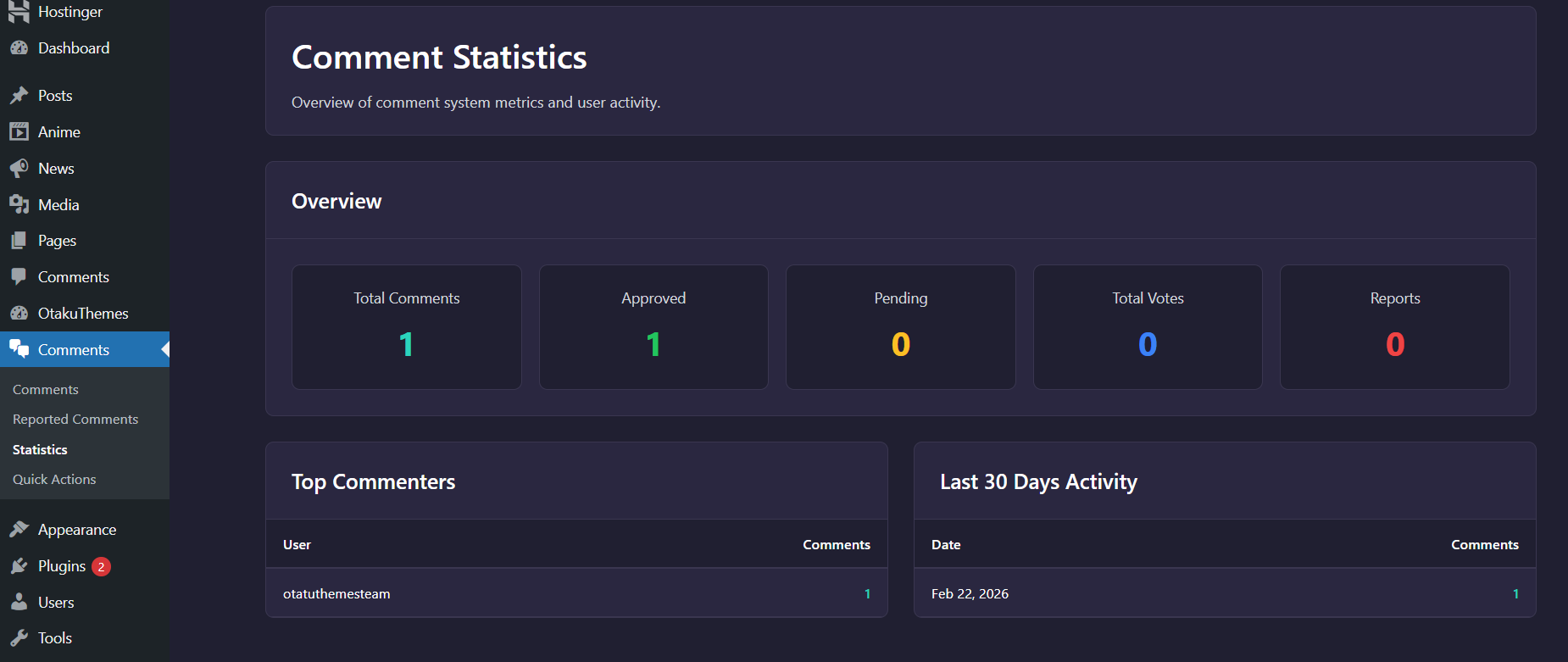Click the Reports stat card

pyautogui.click(x=1395, y=327)
